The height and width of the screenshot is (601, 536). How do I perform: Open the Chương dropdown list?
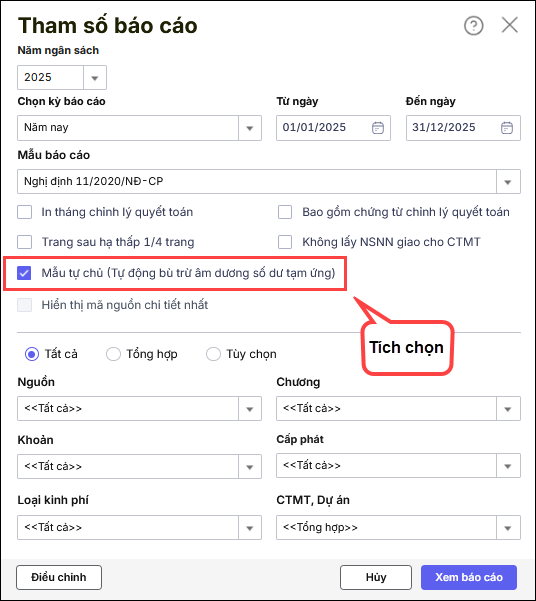[x=508, y=409]
